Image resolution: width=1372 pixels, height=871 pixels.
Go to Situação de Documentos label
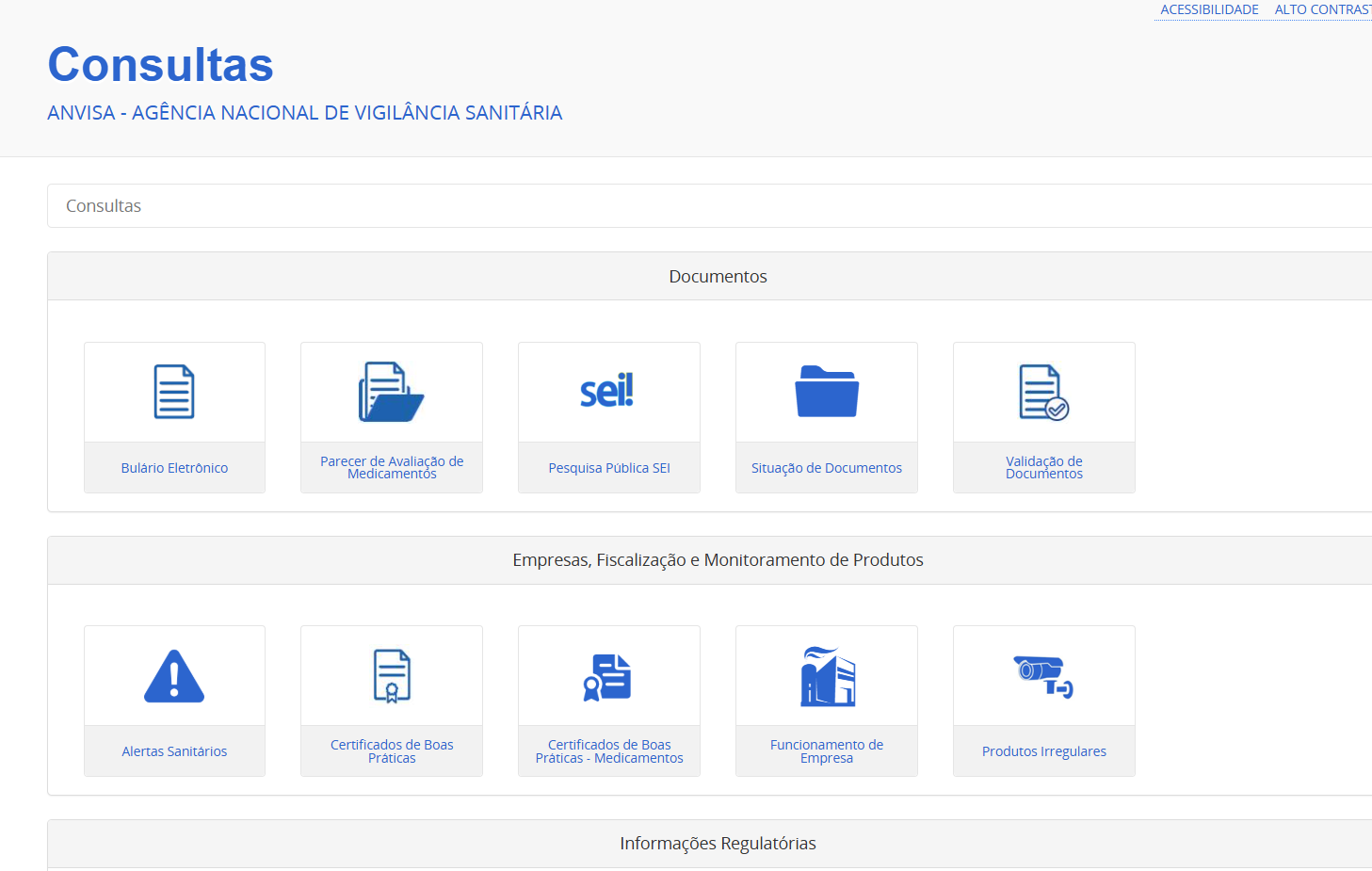coord(827,468)
